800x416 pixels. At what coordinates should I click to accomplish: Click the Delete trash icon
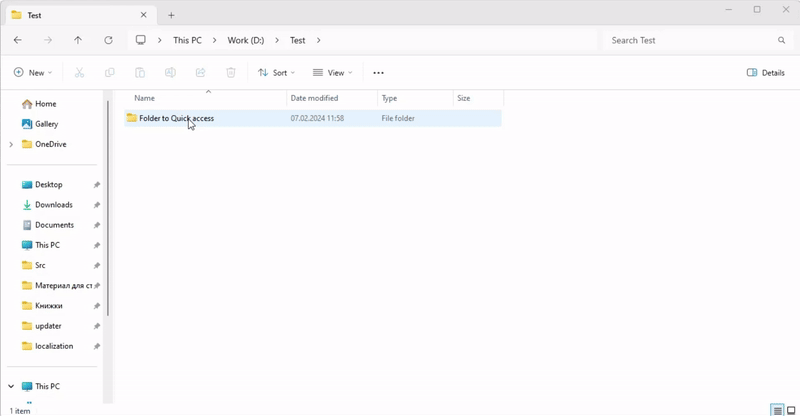click(x=231, y=73)
